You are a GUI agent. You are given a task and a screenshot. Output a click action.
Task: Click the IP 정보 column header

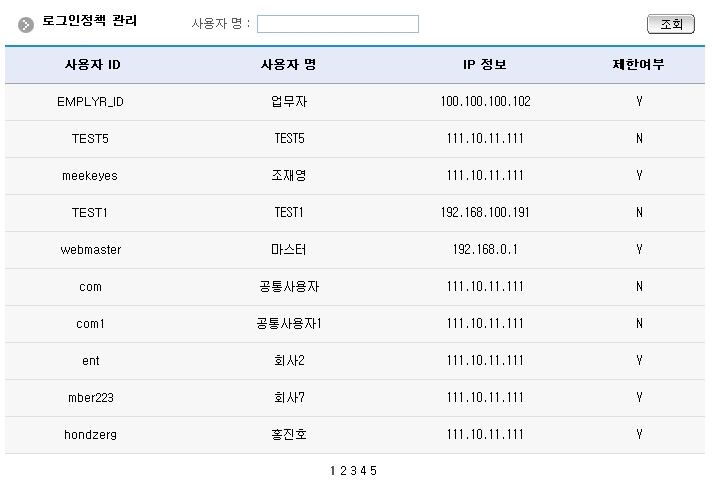pyautogui.click(x=485, y=65)
